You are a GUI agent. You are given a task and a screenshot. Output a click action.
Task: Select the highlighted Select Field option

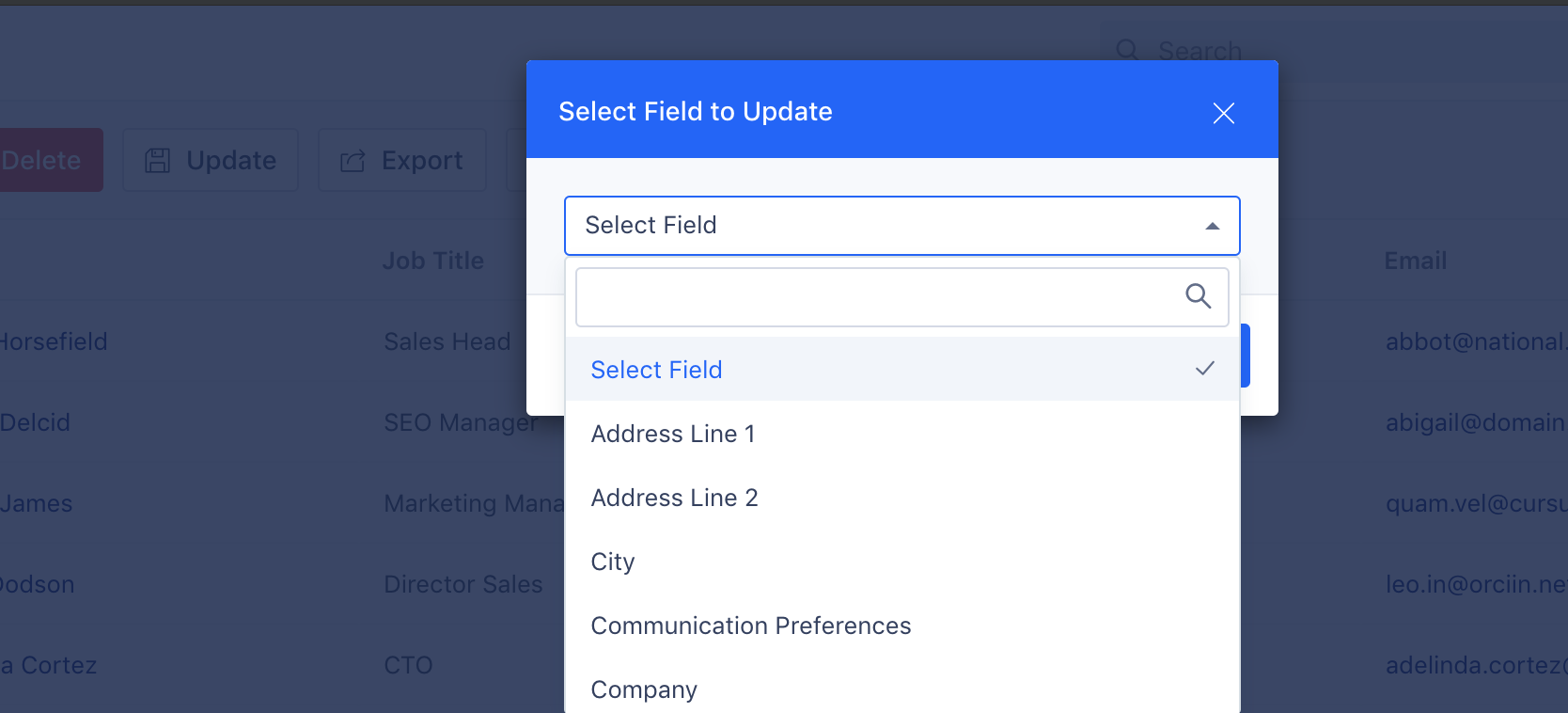[902, 369]
